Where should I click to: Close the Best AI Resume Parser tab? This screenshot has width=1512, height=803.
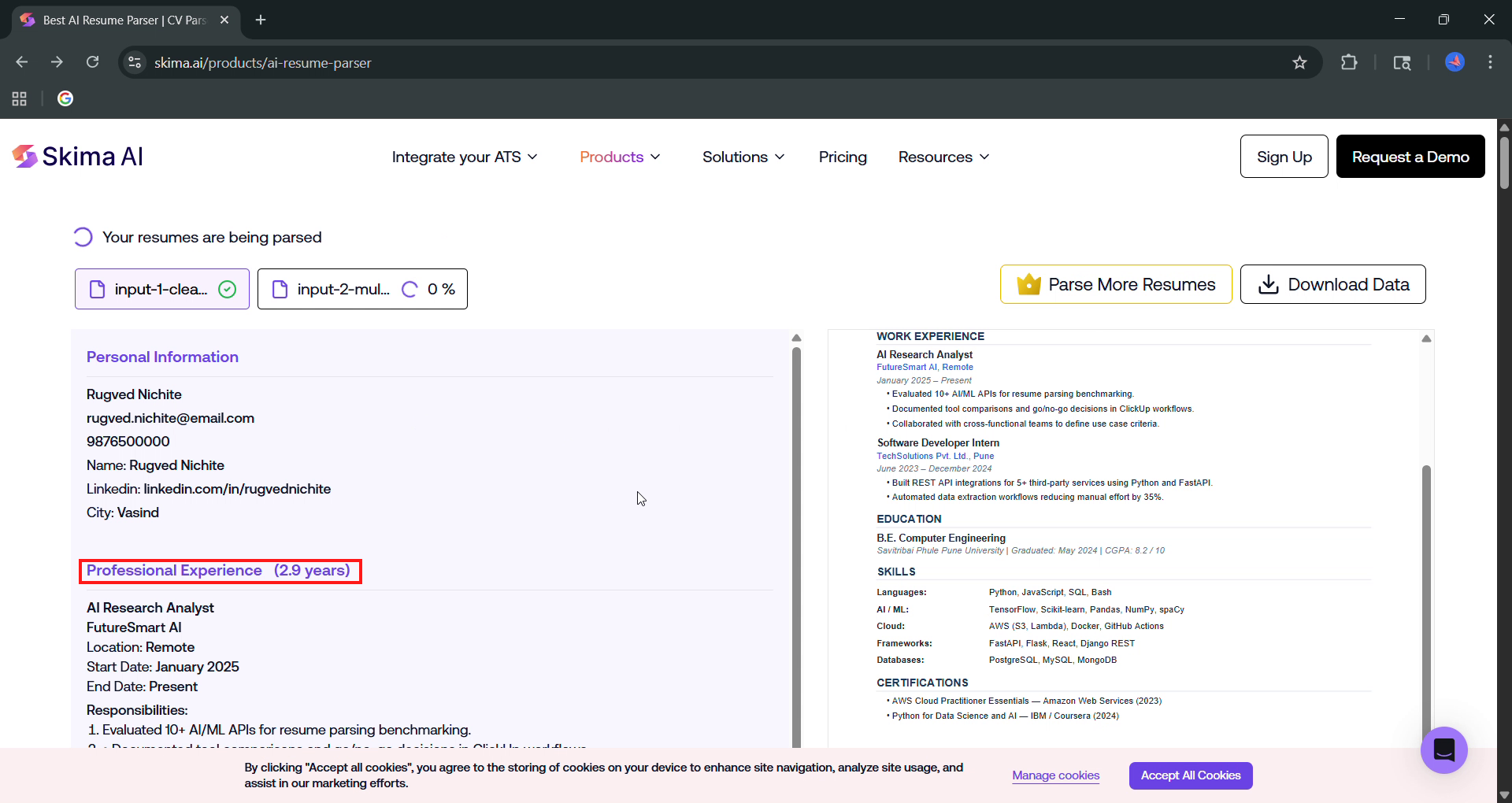tap(224, 20)
